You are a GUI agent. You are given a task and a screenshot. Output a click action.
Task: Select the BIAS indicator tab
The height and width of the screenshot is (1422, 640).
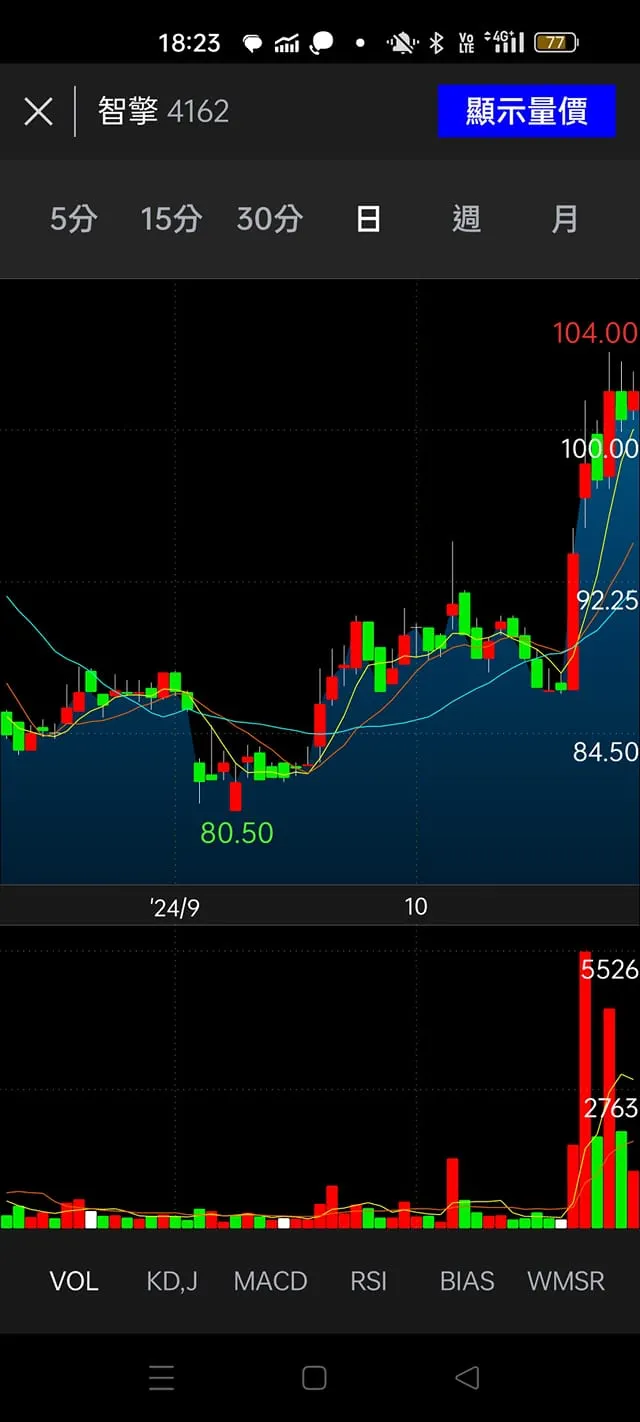pos(467,1281)
